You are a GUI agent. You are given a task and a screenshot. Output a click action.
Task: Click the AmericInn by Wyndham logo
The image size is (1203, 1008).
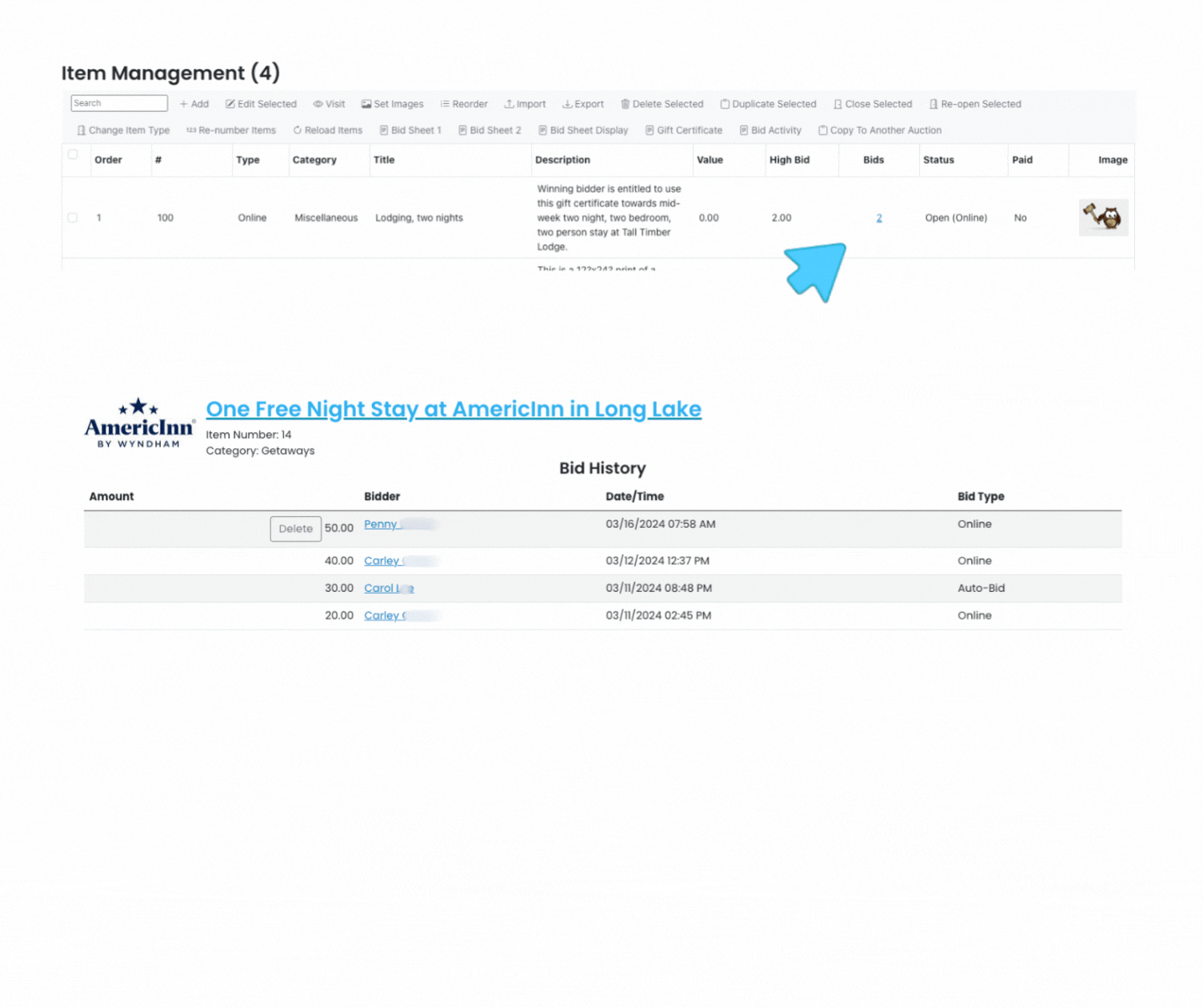tap(140, 423)
